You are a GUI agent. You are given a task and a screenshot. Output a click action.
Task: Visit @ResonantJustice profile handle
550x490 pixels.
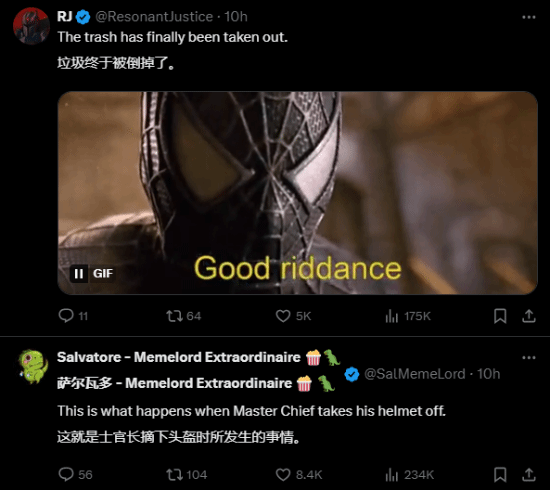pyautogui.click(x=154, y=16)
